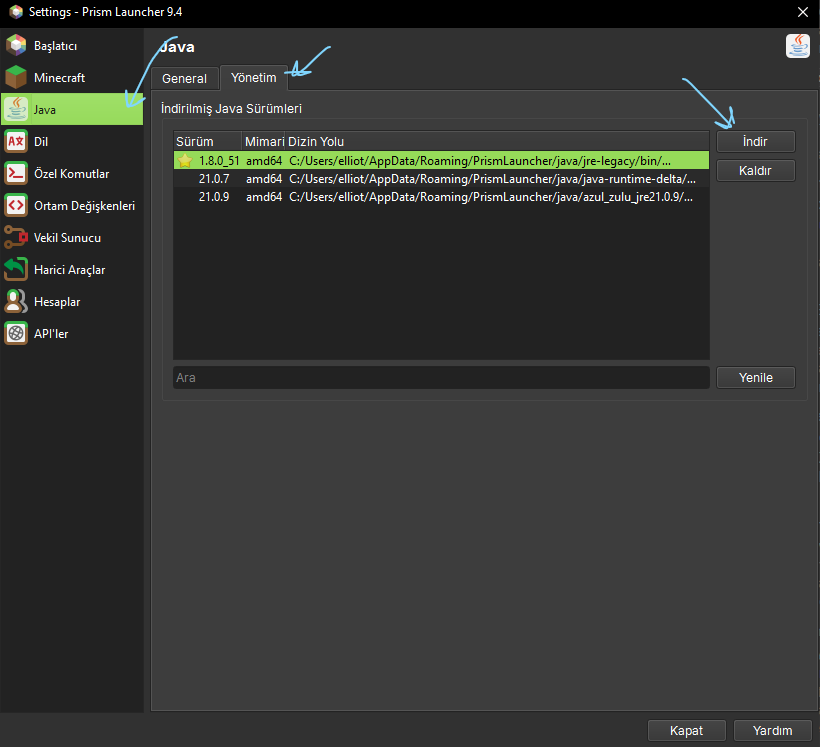Click amd64 in the 21.0.9 row
Viewport: 820px width, 747px height.
click(264, 197)
